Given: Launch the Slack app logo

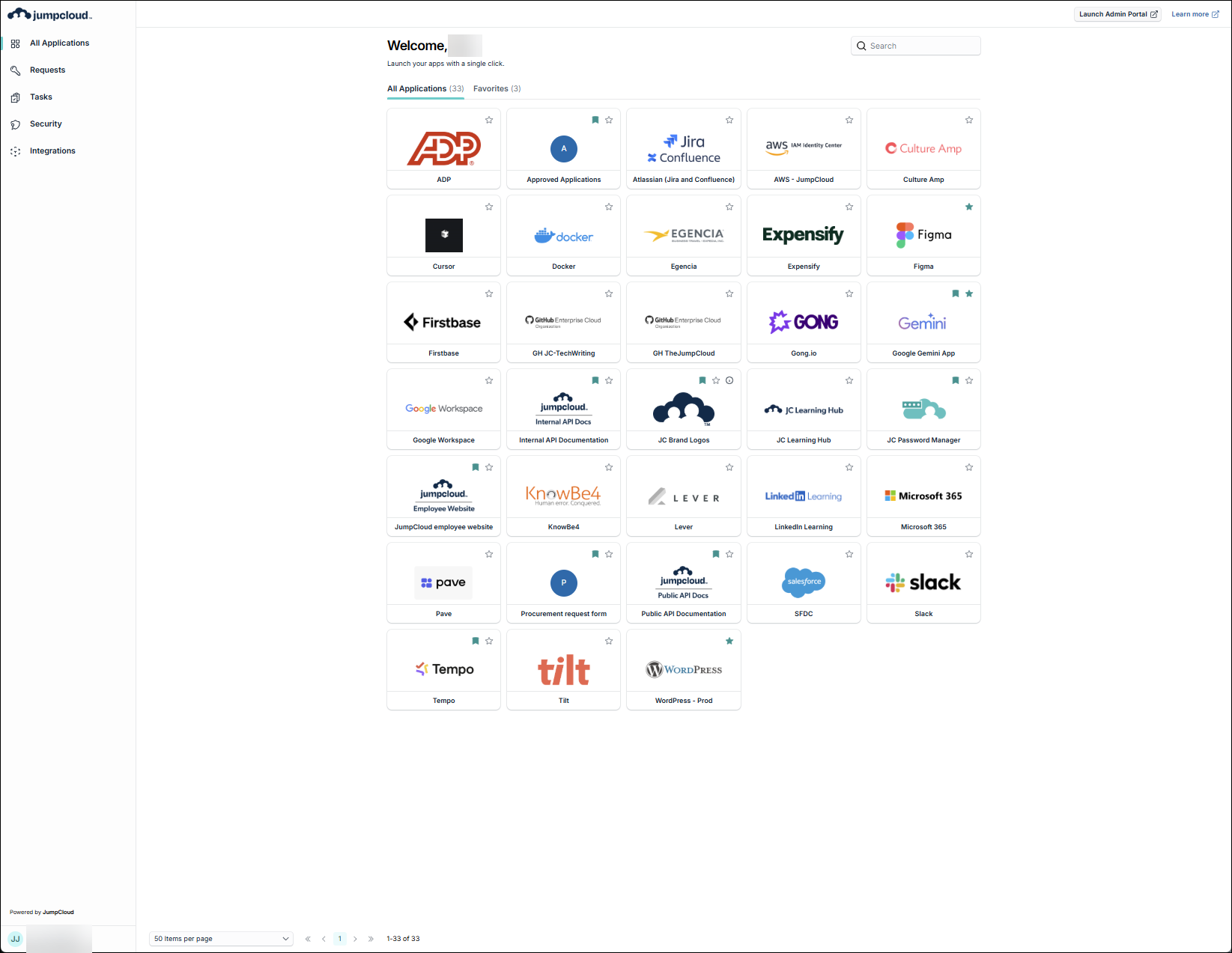Looking at the screenshot, I should coord(923,582).
